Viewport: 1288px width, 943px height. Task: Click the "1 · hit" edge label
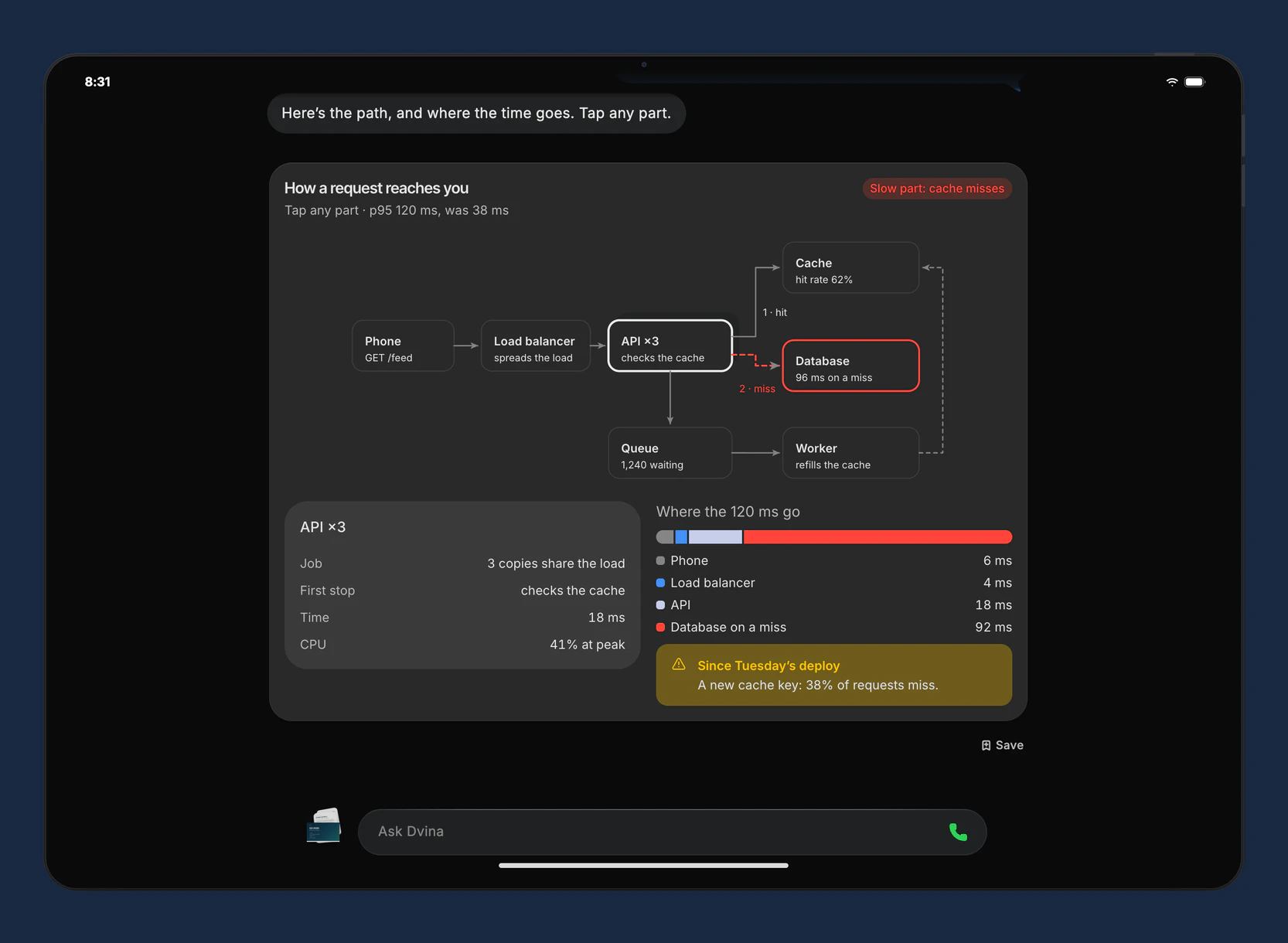(x=775, y=312)
